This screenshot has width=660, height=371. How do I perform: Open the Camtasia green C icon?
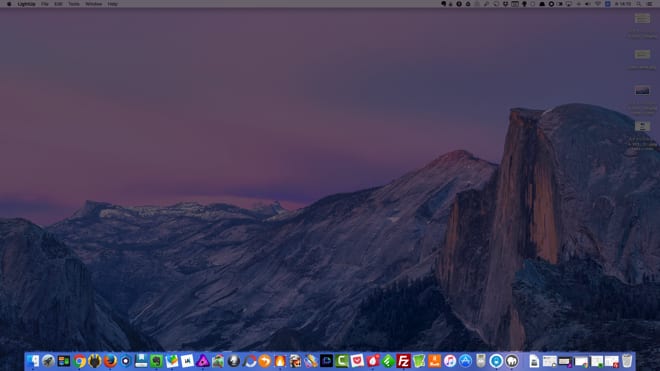pyautogui.click(x=342, y=361)
